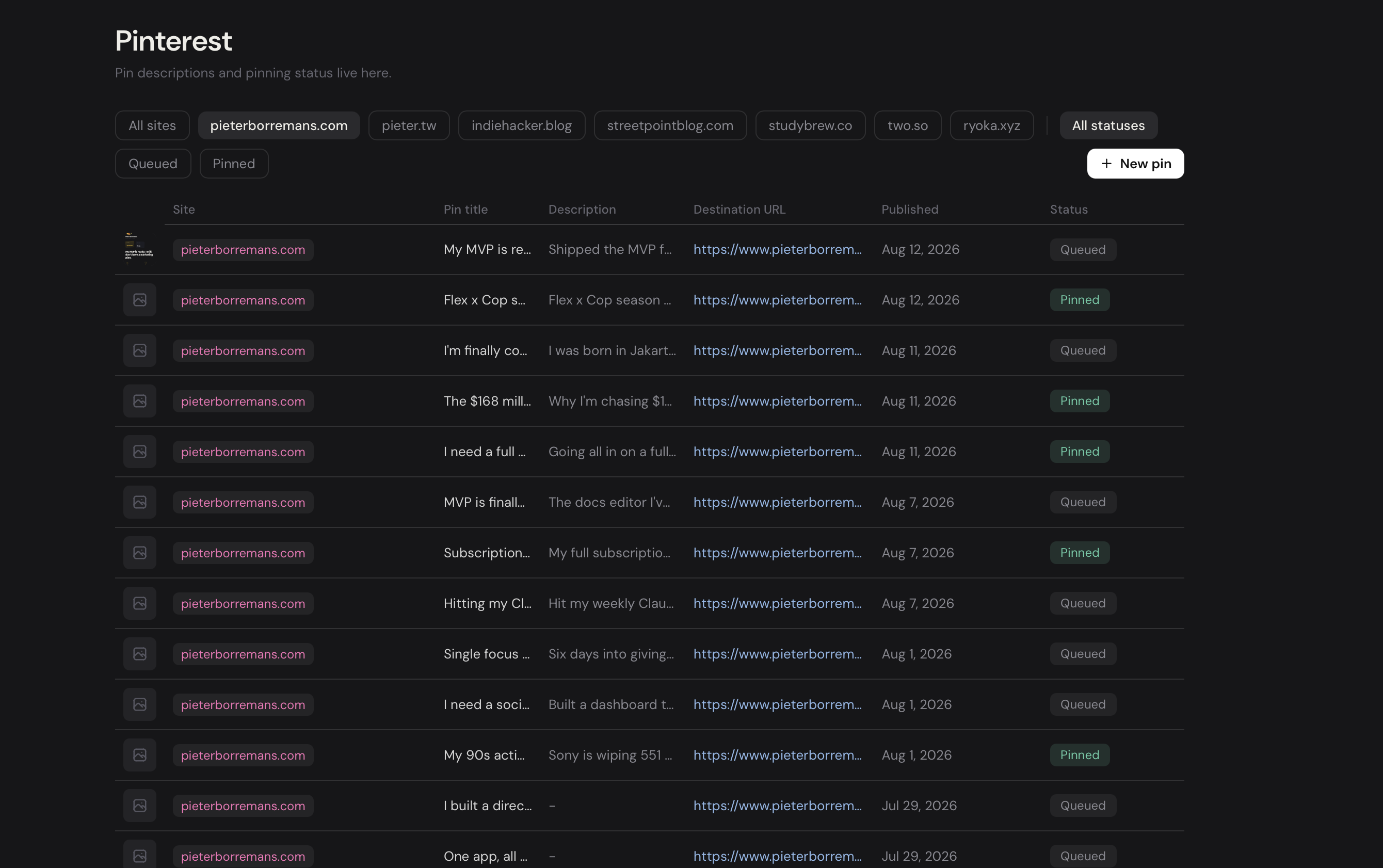This screenshot has height=868, width=1383.
Task: Click image placeholder icon in My 90s acti... row
Action: pos(139,754)
